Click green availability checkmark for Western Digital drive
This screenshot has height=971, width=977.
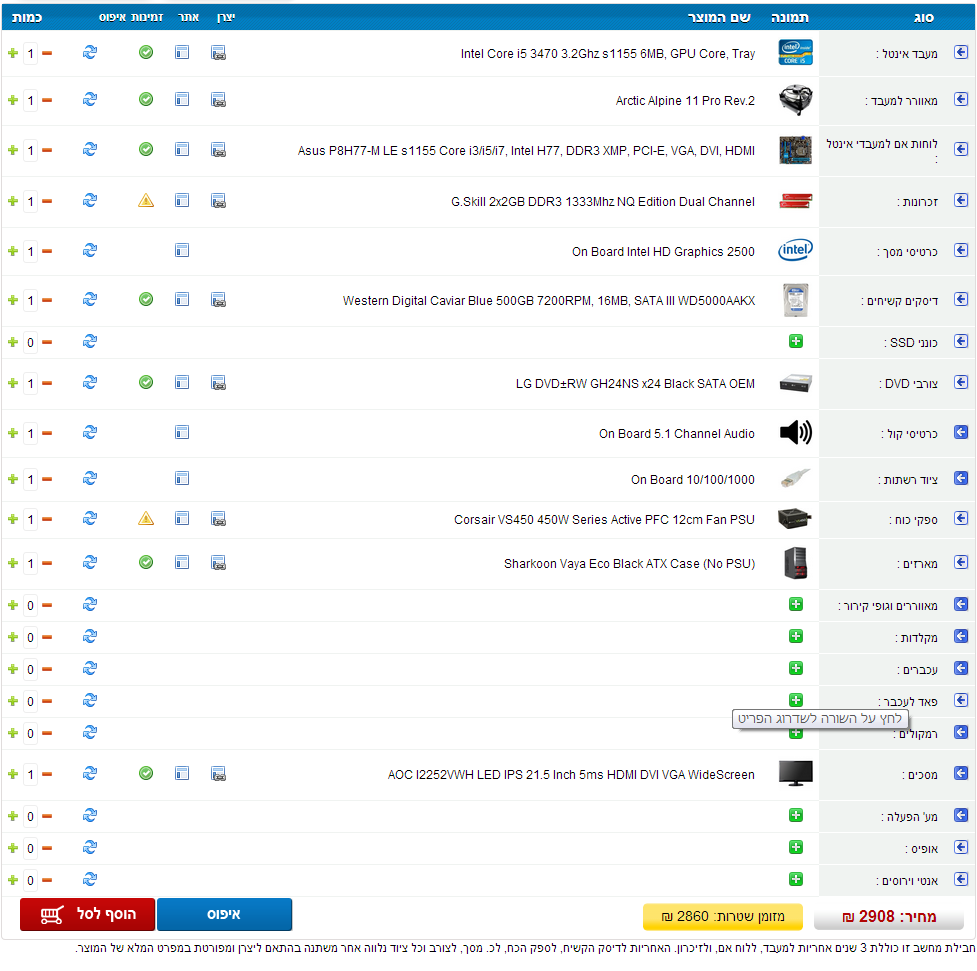coord(146,299)
